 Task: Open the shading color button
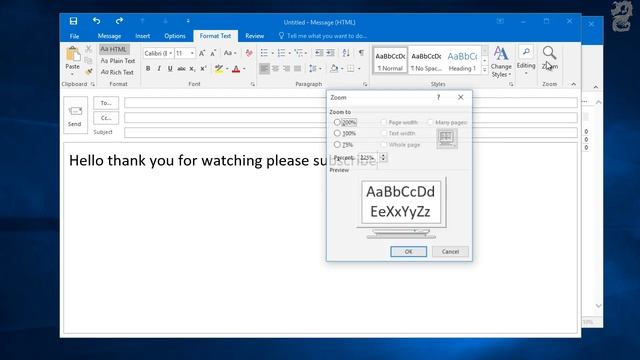pyautogui.click(x=334, y=69)
